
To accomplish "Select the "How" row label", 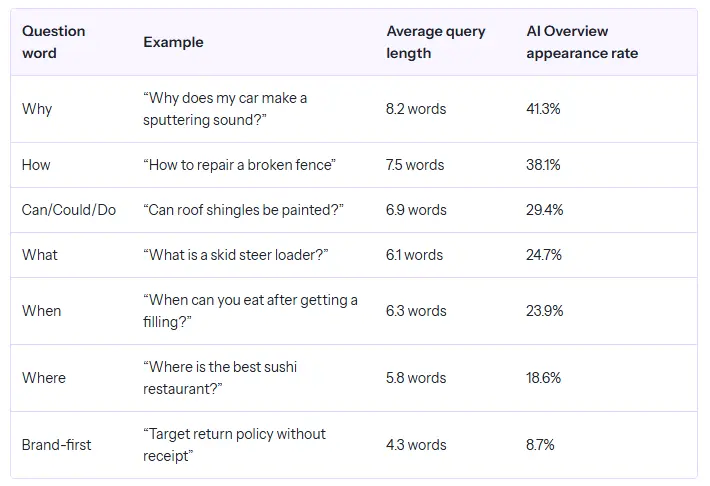I will 36,165.
